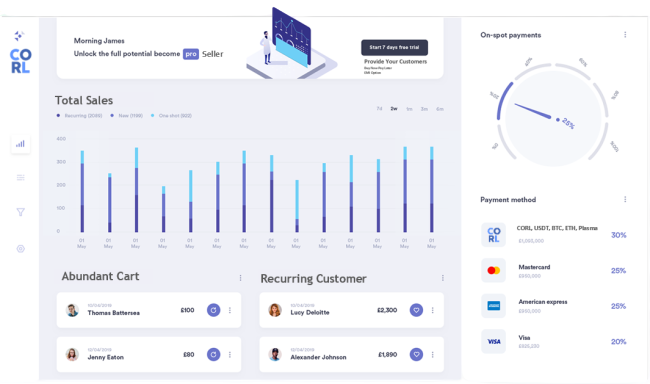
Task: Click the American express payment method name
Action: coord(543,302)
